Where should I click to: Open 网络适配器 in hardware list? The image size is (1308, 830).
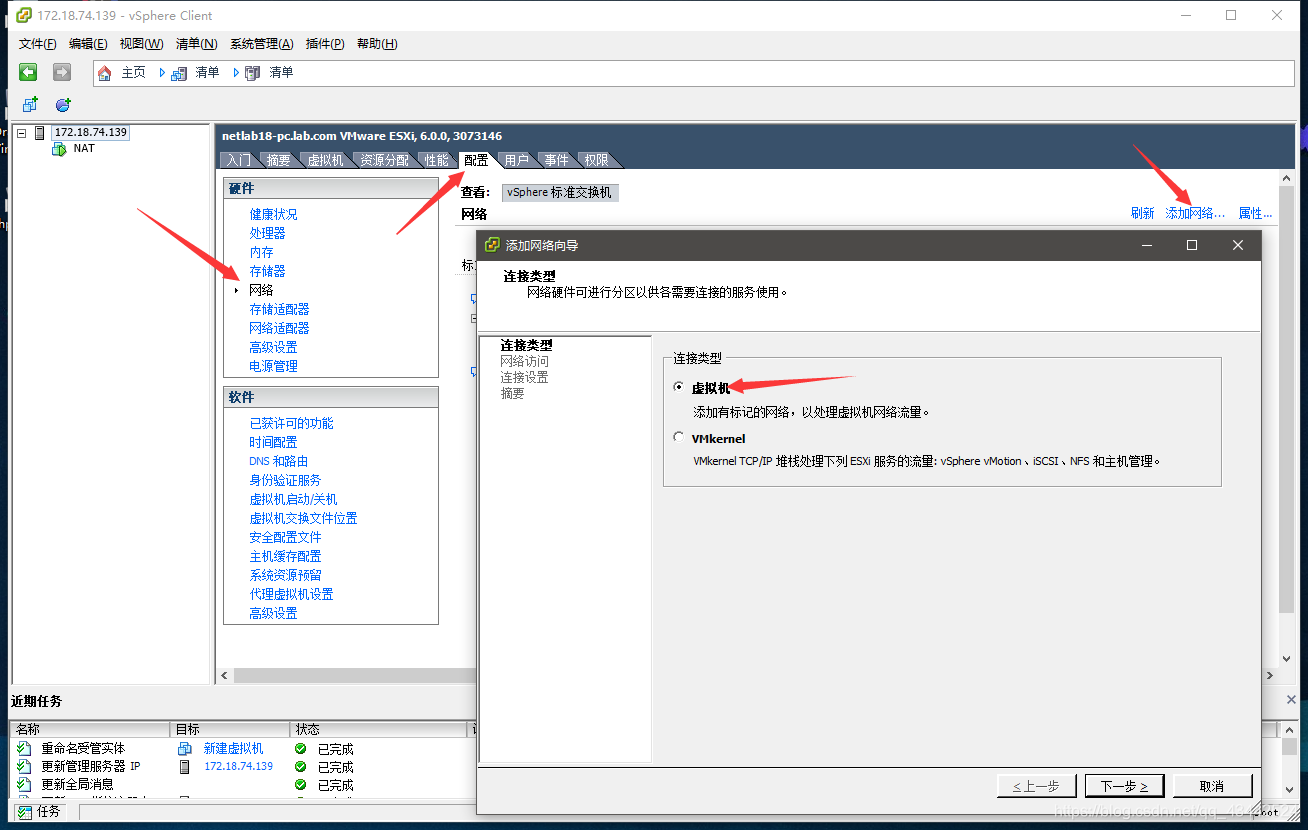[279, 328]
